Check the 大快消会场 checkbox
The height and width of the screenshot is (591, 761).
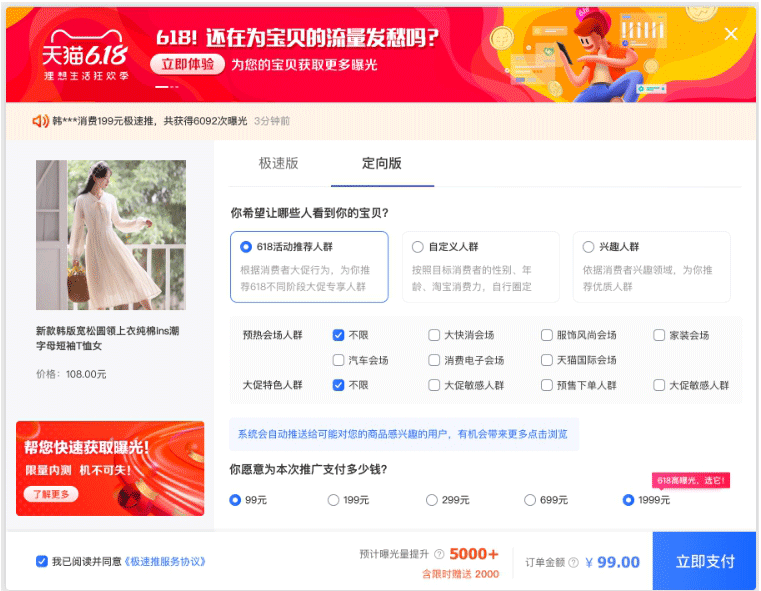[x=434, y=335]
